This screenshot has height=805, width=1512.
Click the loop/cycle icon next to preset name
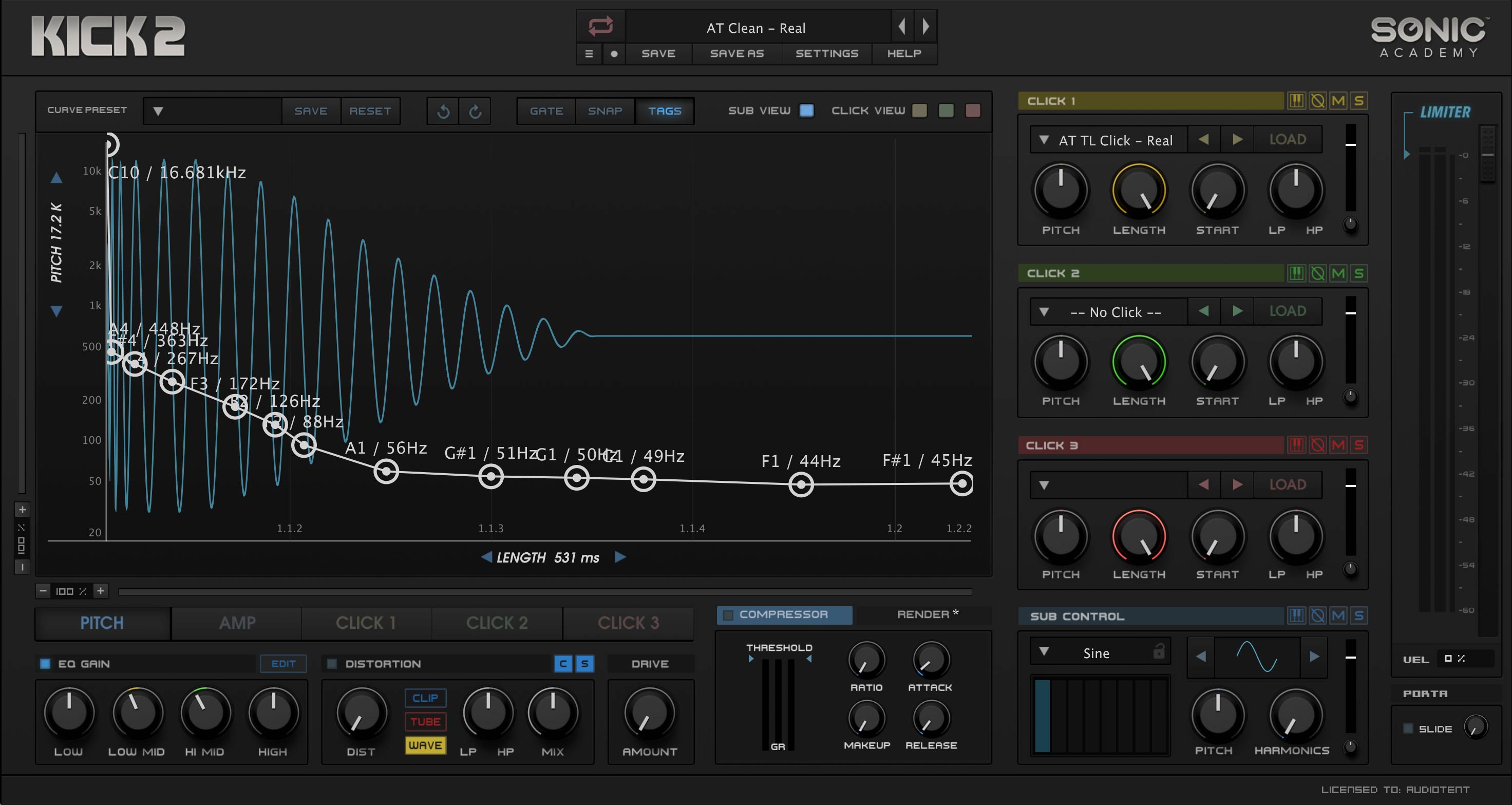coord(600,26)
